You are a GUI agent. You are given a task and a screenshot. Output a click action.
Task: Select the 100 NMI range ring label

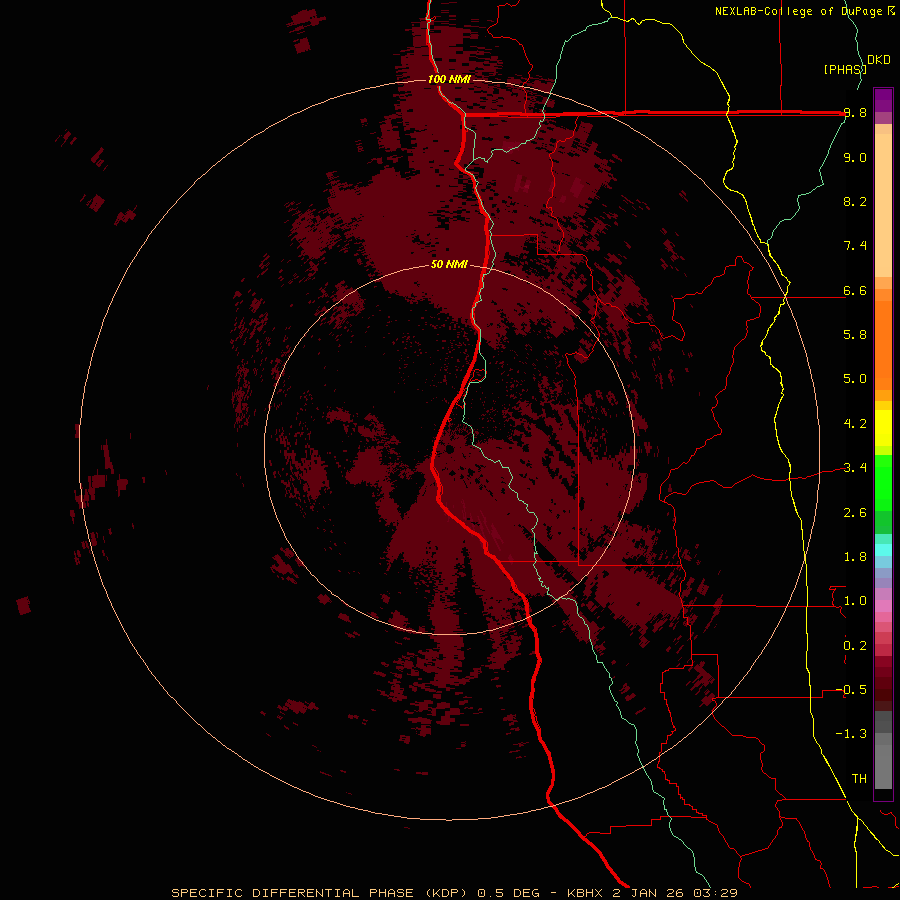[449, 79]
